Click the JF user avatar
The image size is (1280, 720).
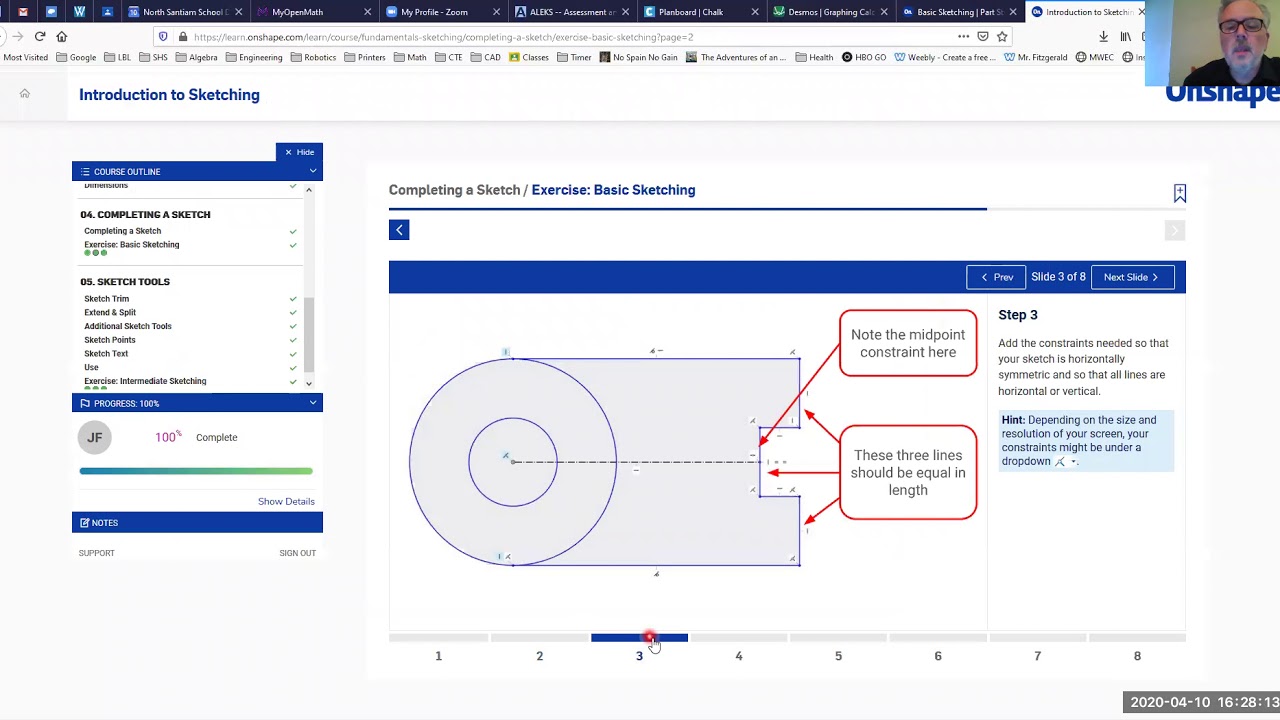tap(95, 437)
